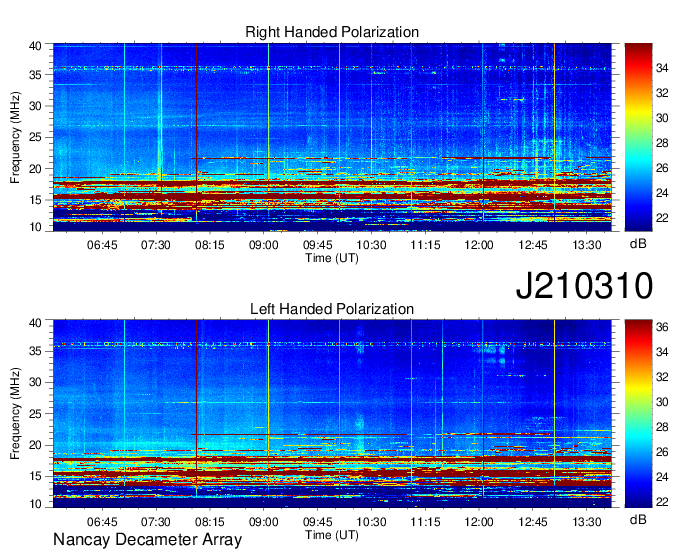The image size is (680, 552).
Task: Click the Right Handed Polarization title
Action: 332,32
